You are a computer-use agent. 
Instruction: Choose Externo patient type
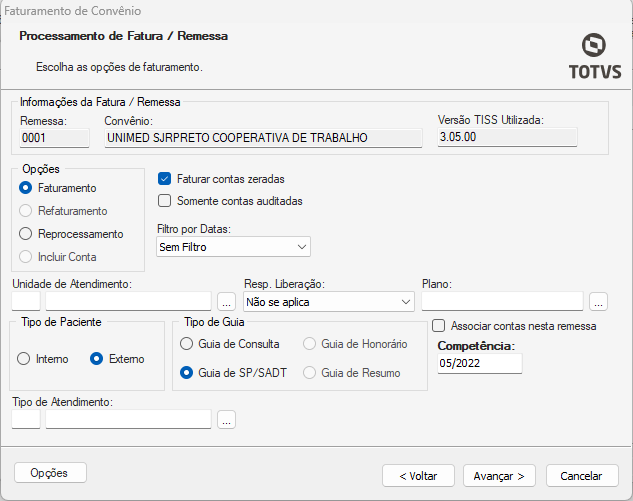98,359
